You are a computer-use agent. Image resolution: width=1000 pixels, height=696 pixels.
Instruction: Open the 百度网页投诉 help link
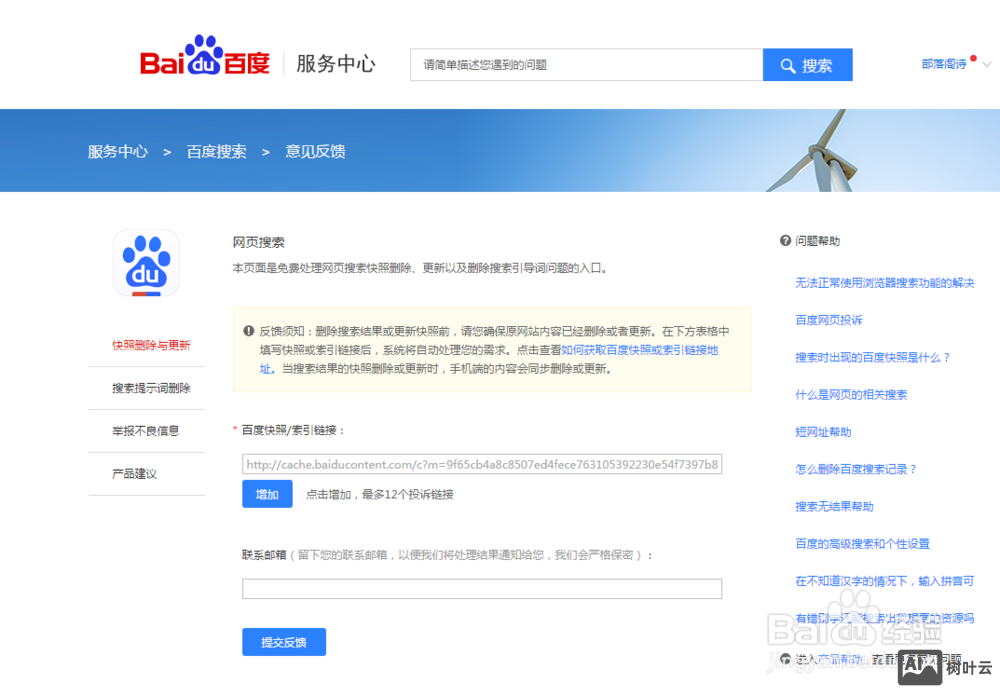829,320
